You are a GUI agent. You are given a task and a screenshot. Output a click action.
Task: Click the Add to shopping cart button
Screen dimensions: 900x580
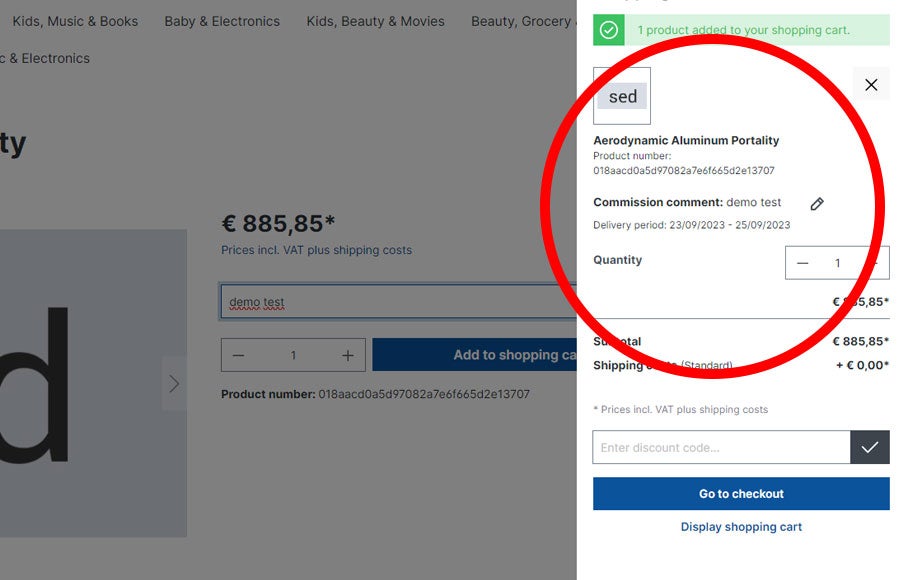click(476, 355)
